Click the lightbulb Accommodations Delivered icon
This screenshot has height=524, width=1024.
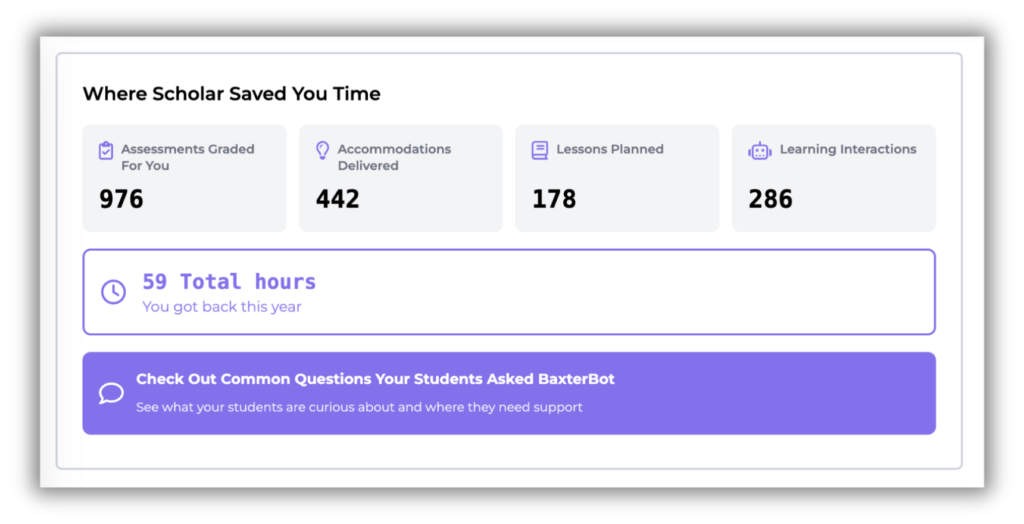coord(322,150)
